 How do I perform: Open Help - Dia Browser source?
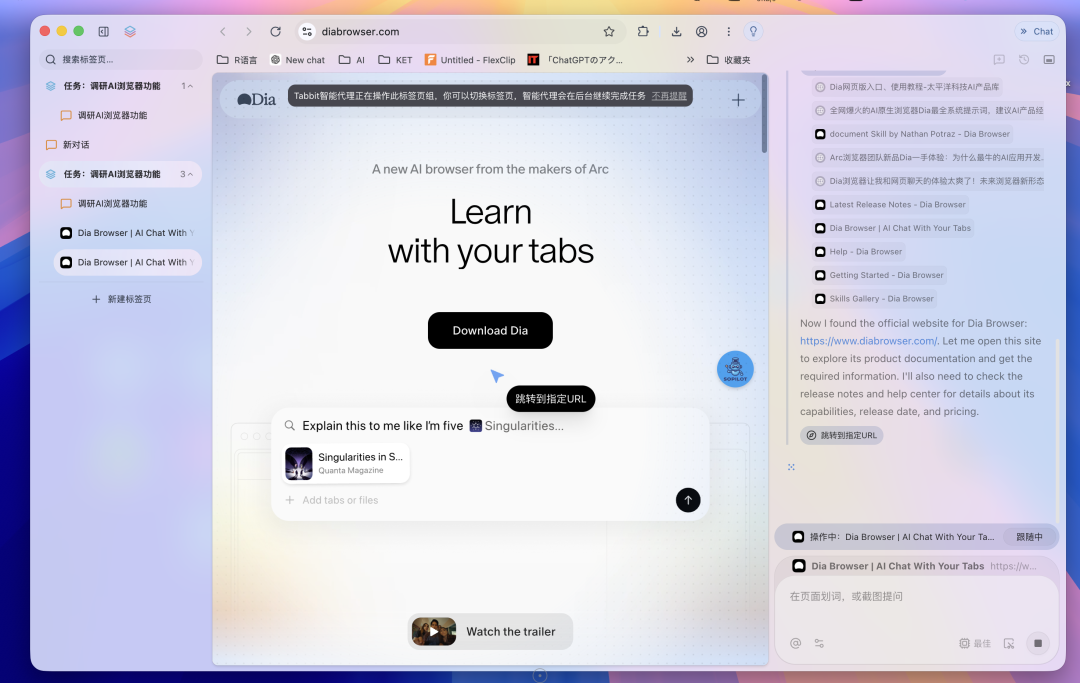pos(858,252)
